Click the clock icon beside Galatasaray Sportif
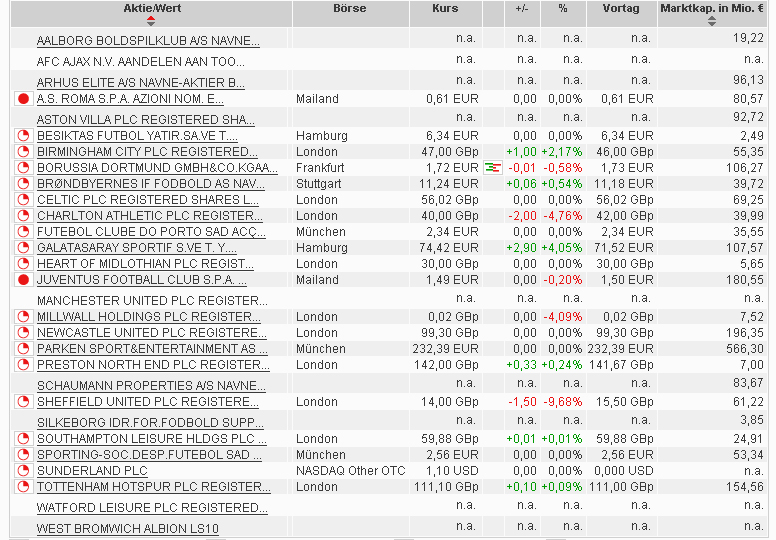 coord(23,247)
